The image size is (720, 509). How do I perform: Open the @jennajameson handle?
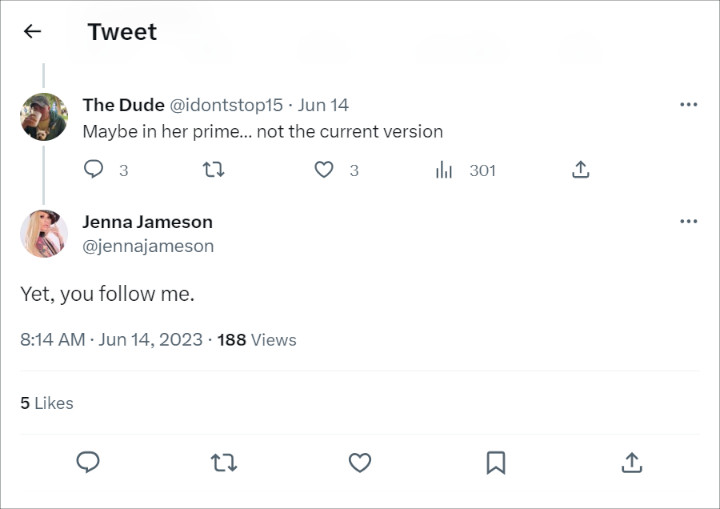coord(148,246)
